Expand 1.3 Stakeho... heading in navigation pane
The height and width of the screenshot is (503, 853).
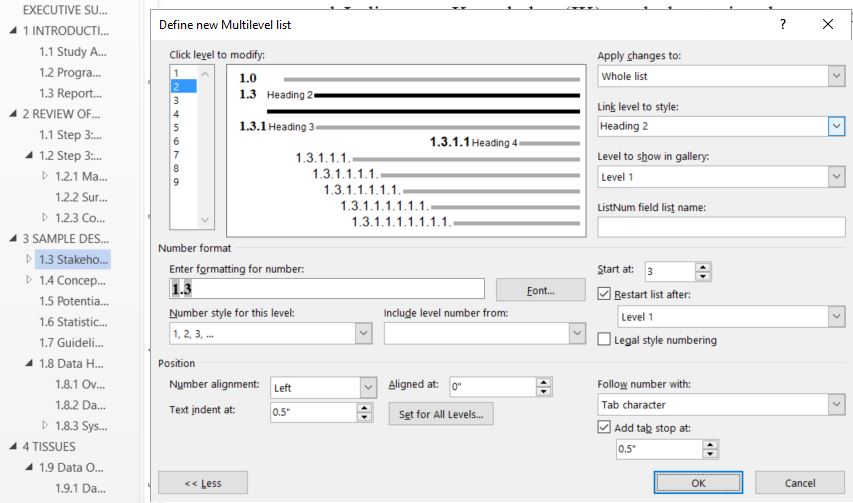click(29, 259)
